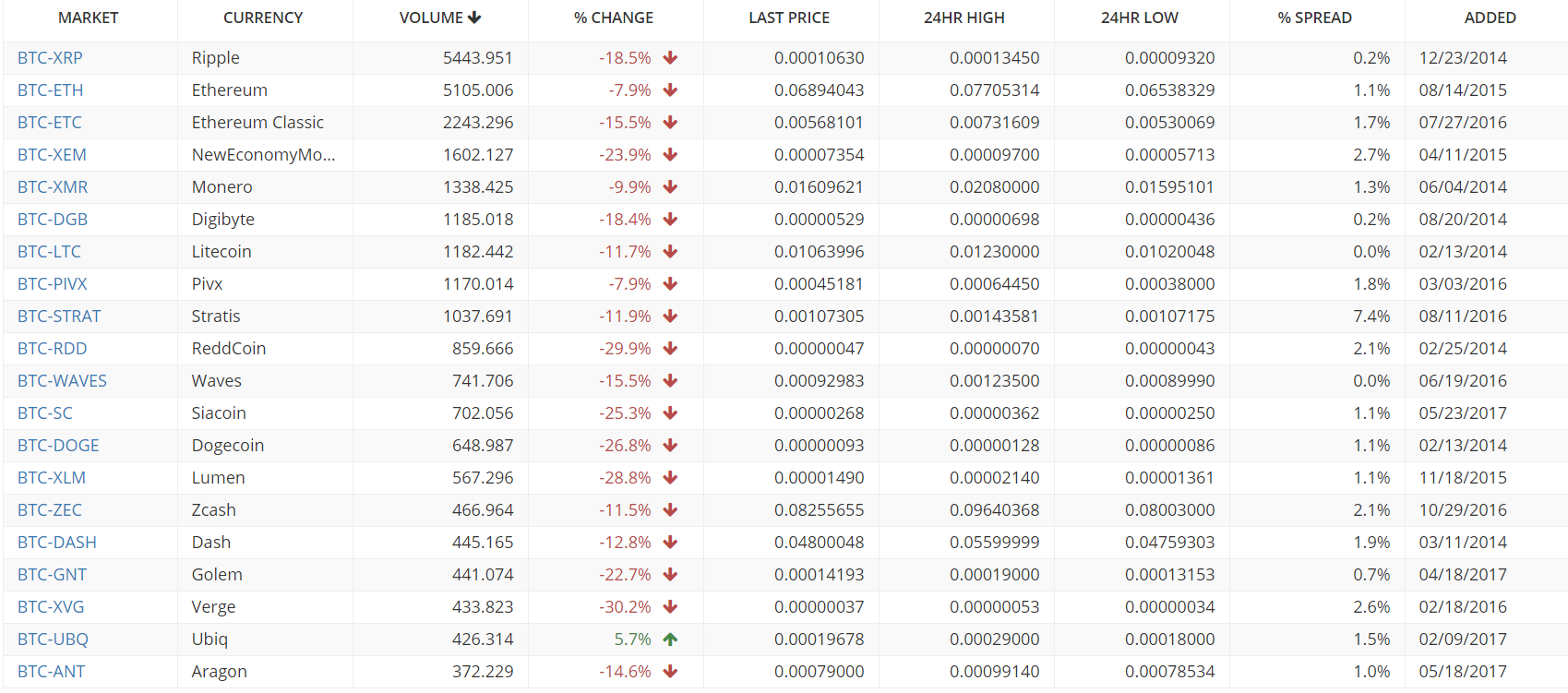
Task: Sort by the % CHANGE column header
Action: (614, 18)
